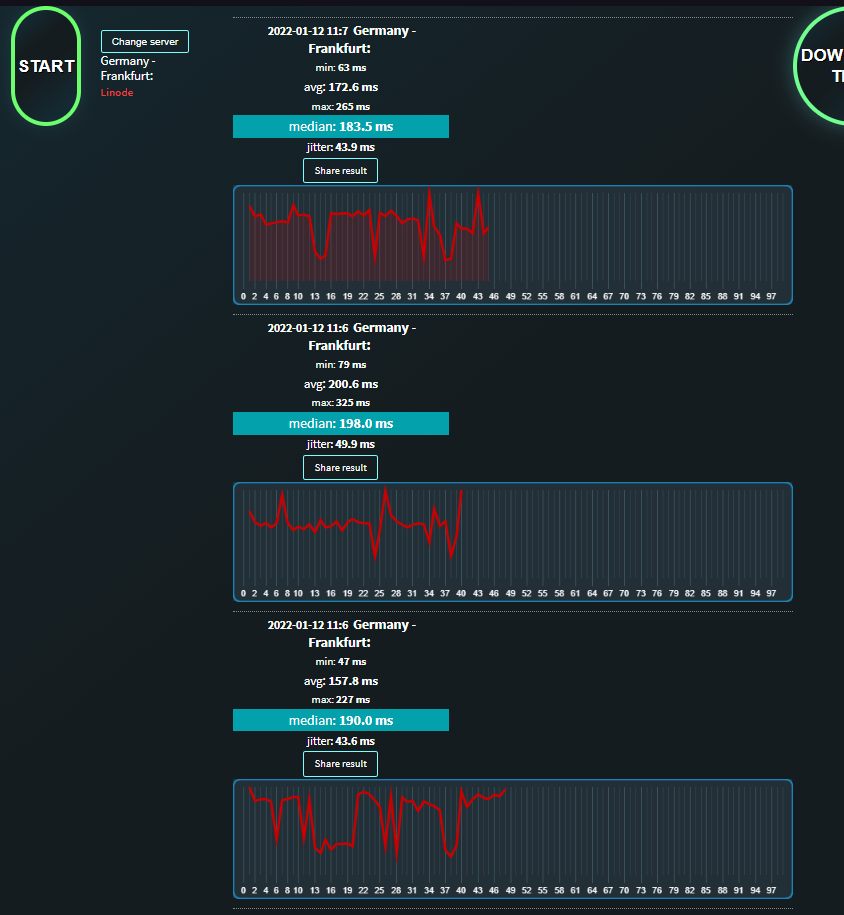The image size is (844, 915).
Task: Click the median 198.0 ms highlight bar
Action: click(341, 424)
